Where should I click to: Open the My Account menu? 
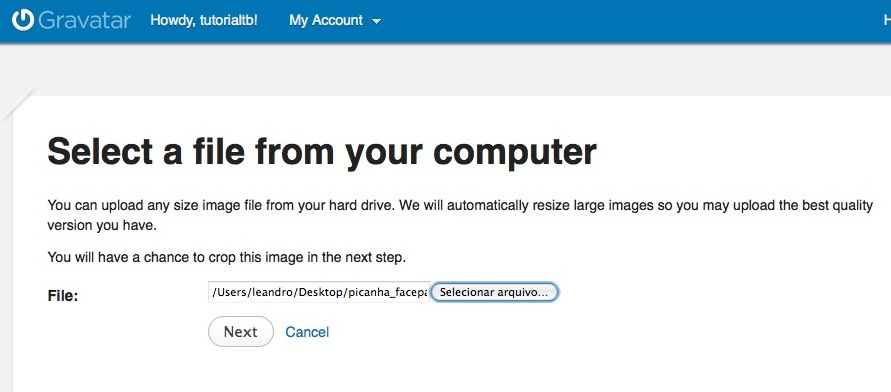point(334,20)
